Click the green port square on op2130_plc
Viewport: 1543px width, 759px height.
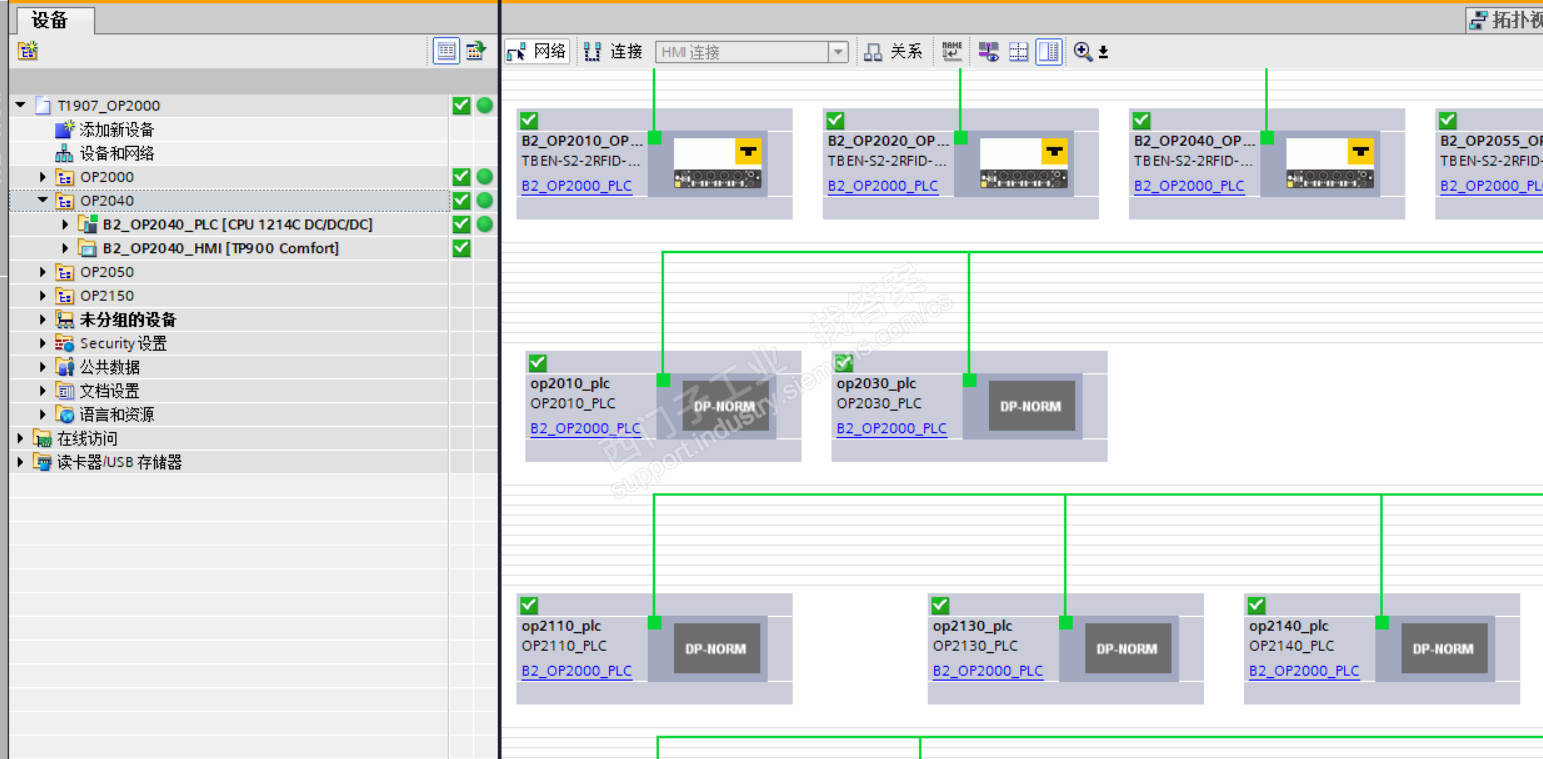1066,623
